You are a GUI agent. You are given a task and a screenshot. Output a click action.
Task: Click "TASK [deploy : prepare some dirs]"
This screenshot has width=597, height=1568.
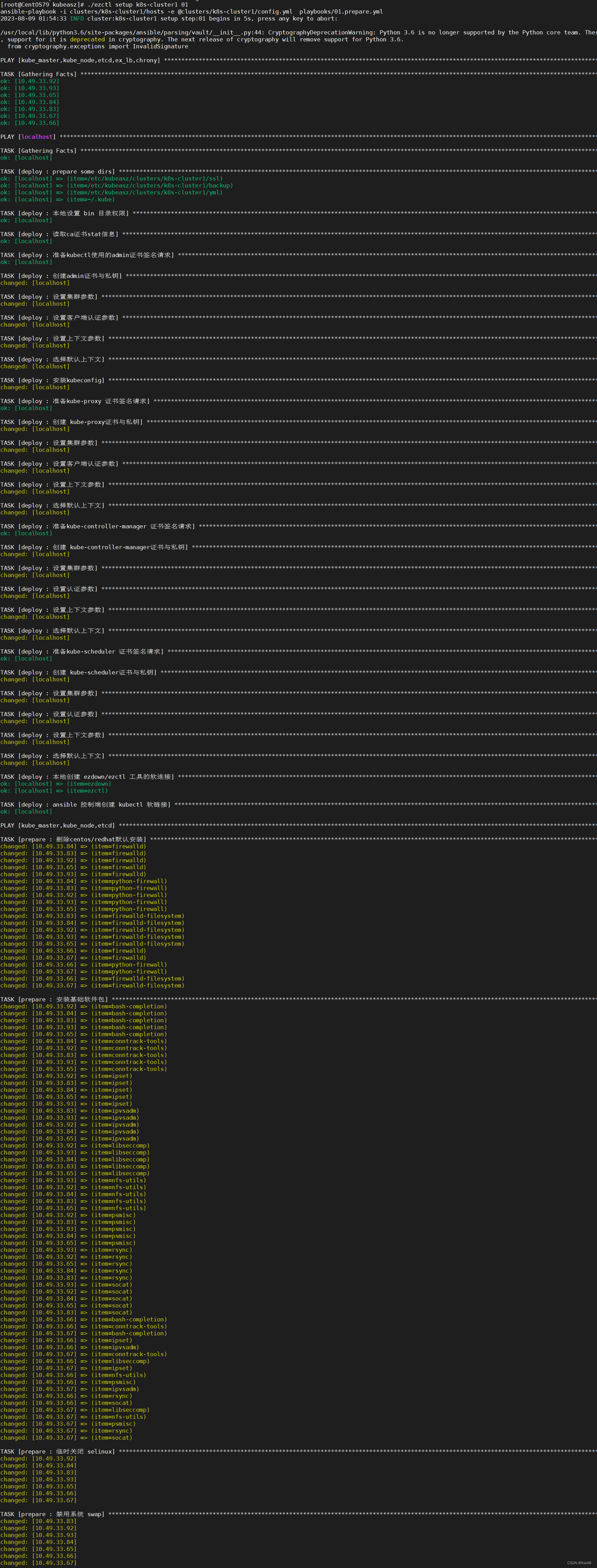58,172
